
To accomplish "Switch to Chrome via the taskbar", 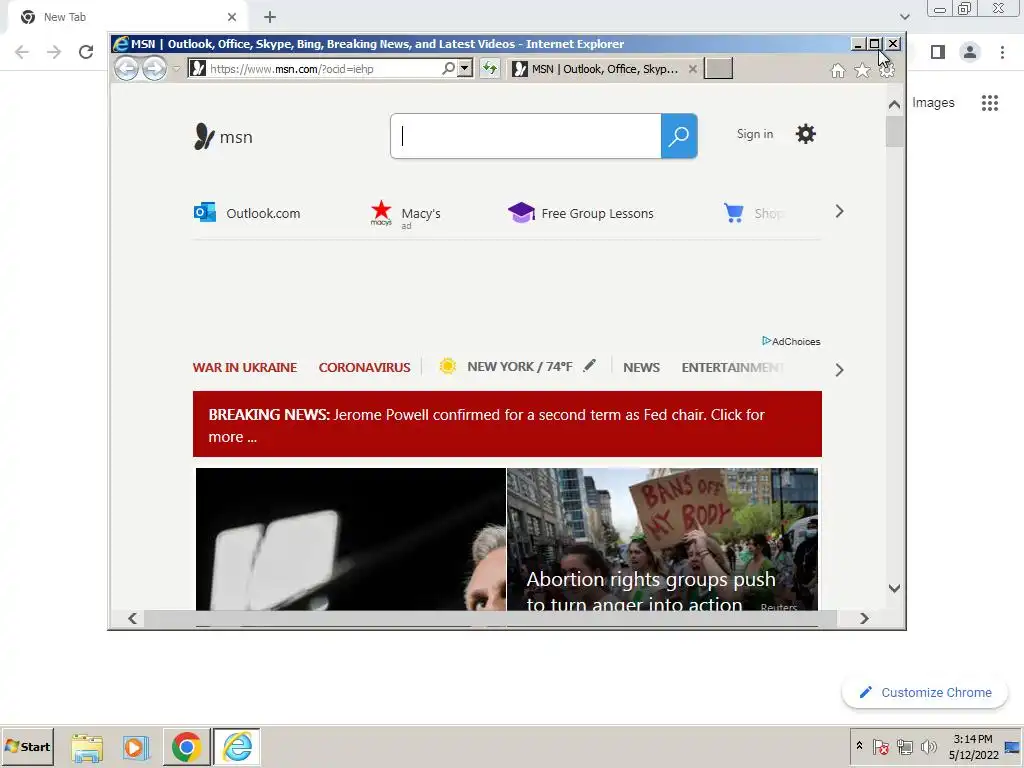I will 186,747.
